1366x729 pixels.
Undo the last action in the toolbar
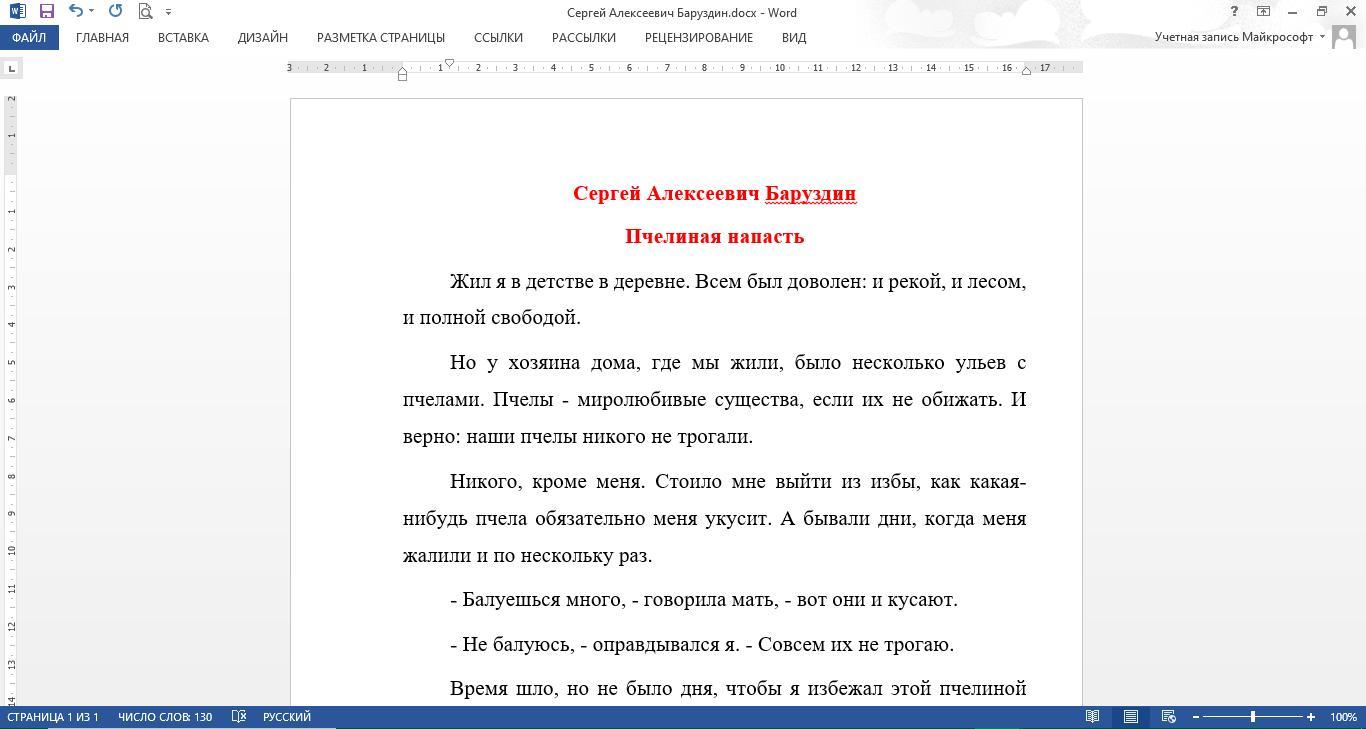tap(76, 12)
